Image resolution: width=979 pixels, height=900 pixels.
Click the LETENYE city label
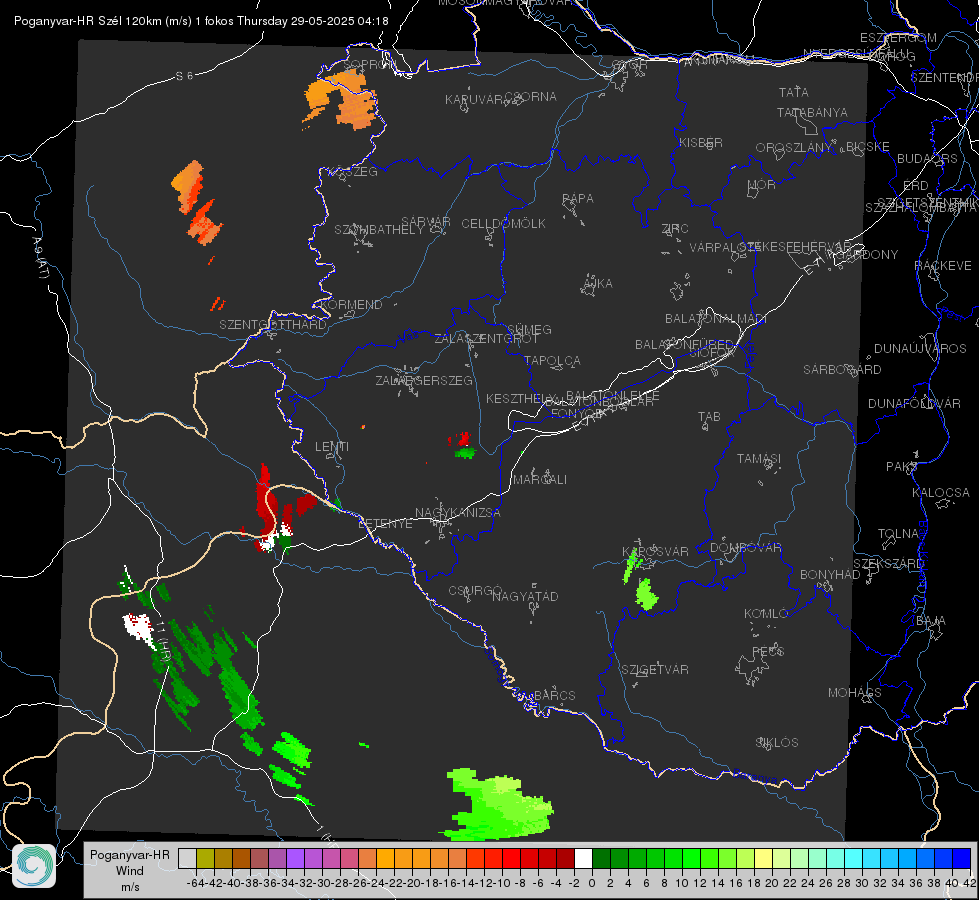point(385,523)
